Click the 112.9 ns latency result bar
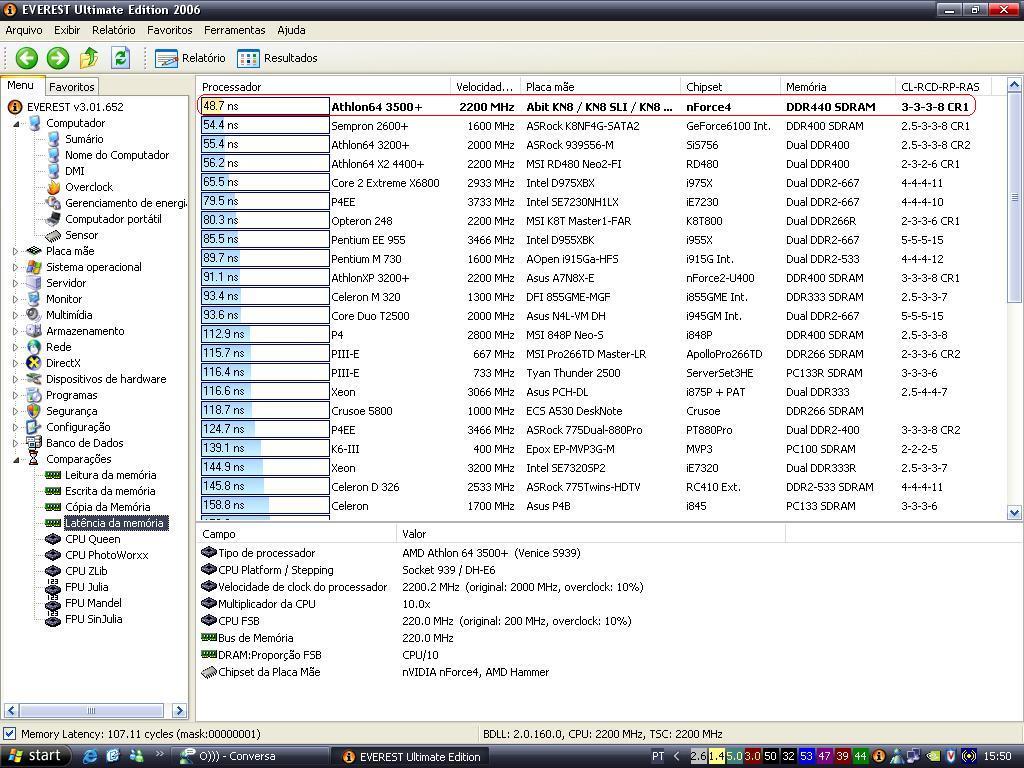Image resolution: width=1024 pixels, height=768 pixels. pyautogui.click(x=265, y=335)
